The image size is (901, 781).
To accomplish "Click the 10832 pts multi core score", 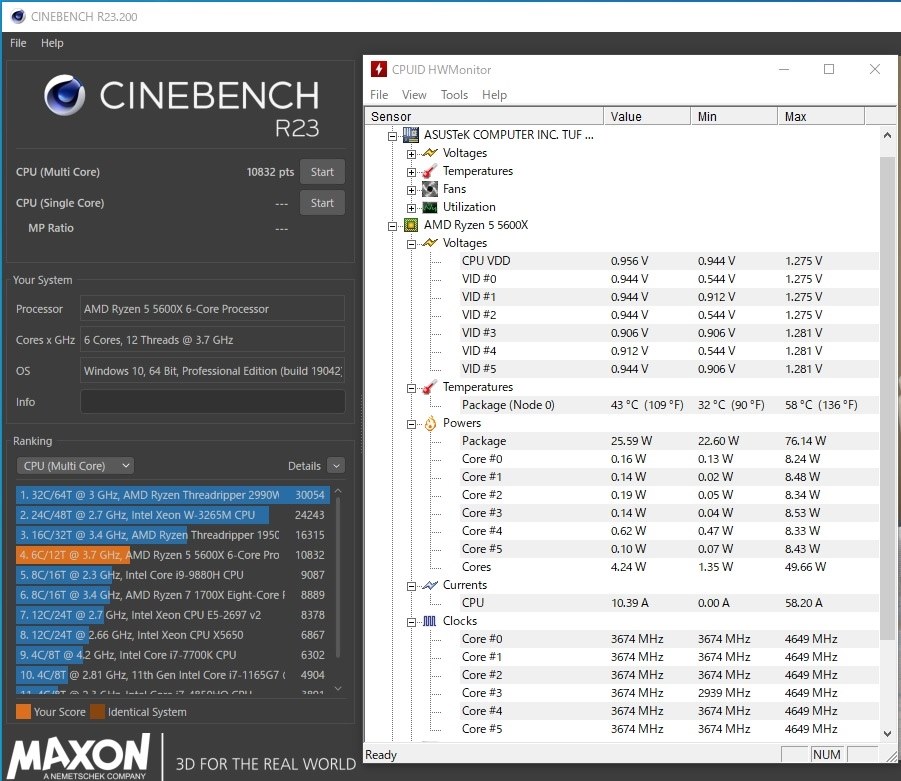I will tap(270, 172).
